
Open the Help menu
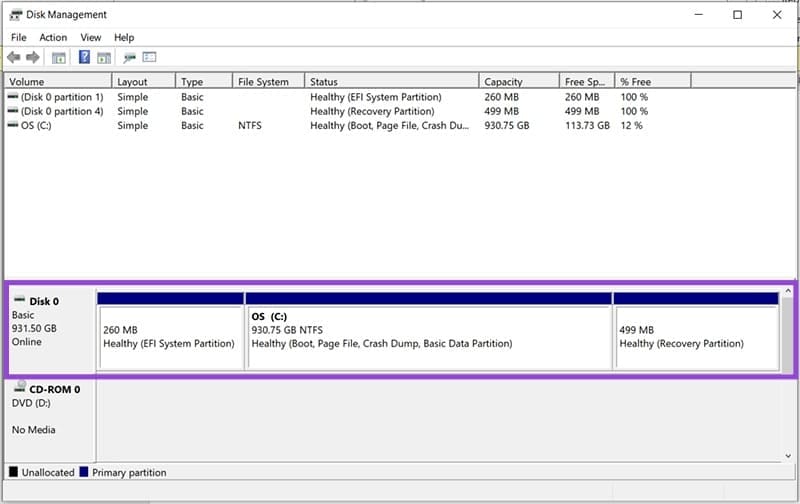point(124,37)
